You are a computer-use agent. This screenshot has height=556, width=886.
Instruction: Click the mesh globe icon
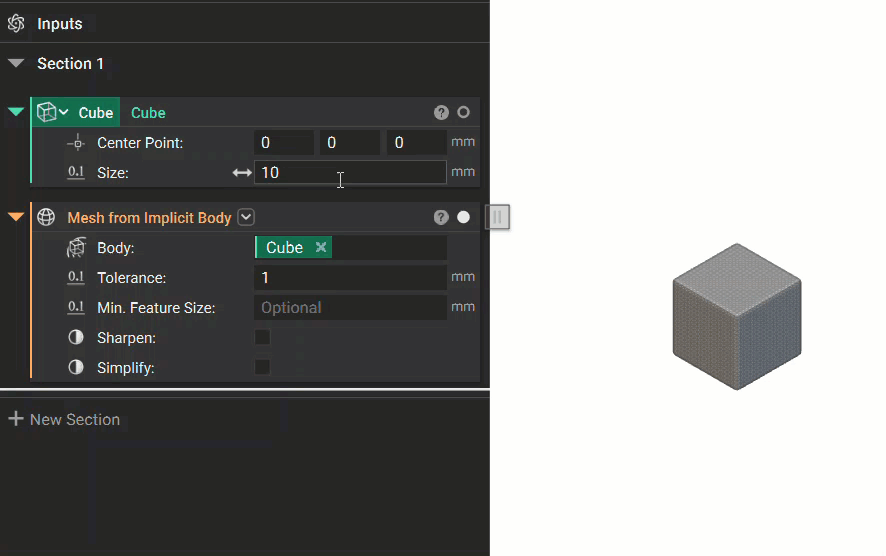[x=46, y=217]
